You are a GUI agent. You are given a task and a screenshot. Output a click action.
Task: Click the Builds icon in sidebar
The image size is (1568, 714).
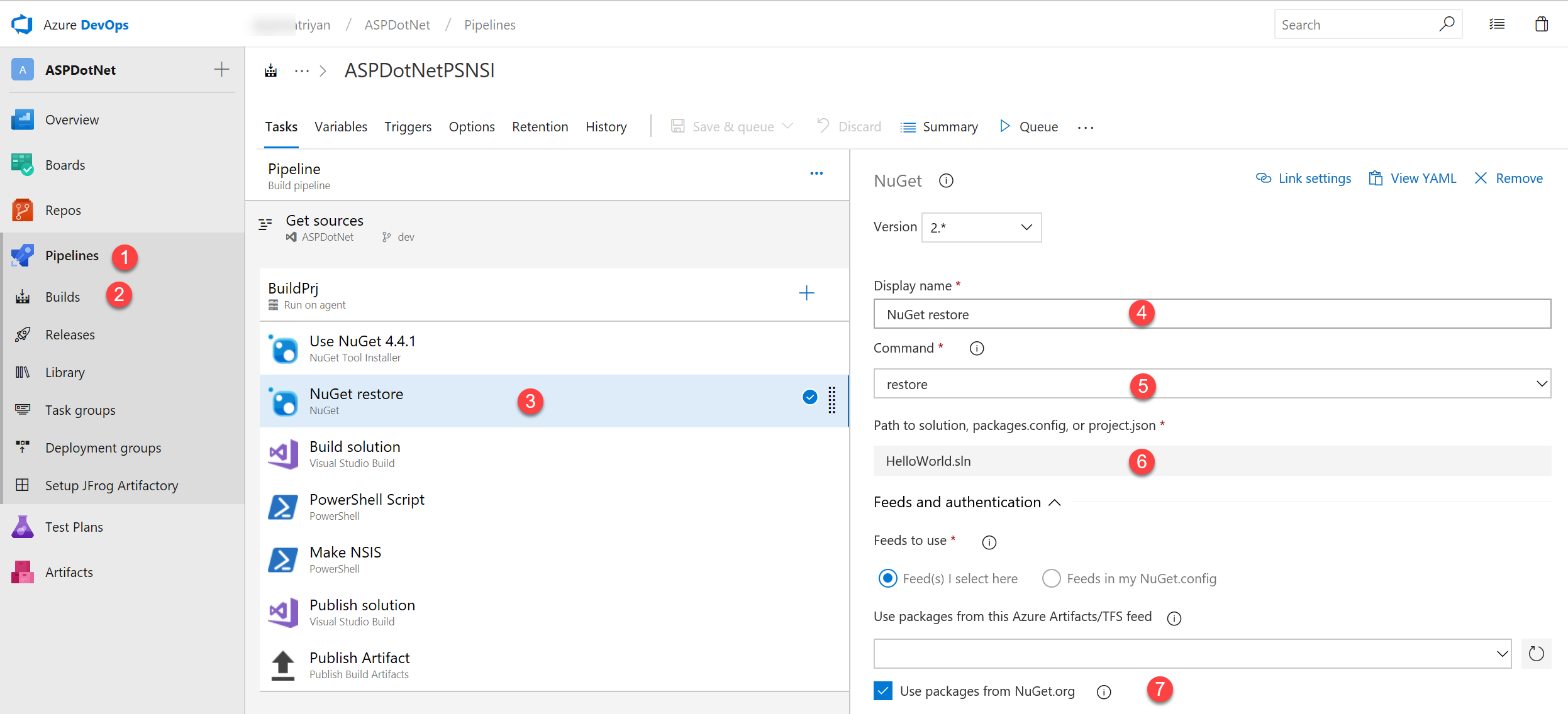[x=23, y=297]
